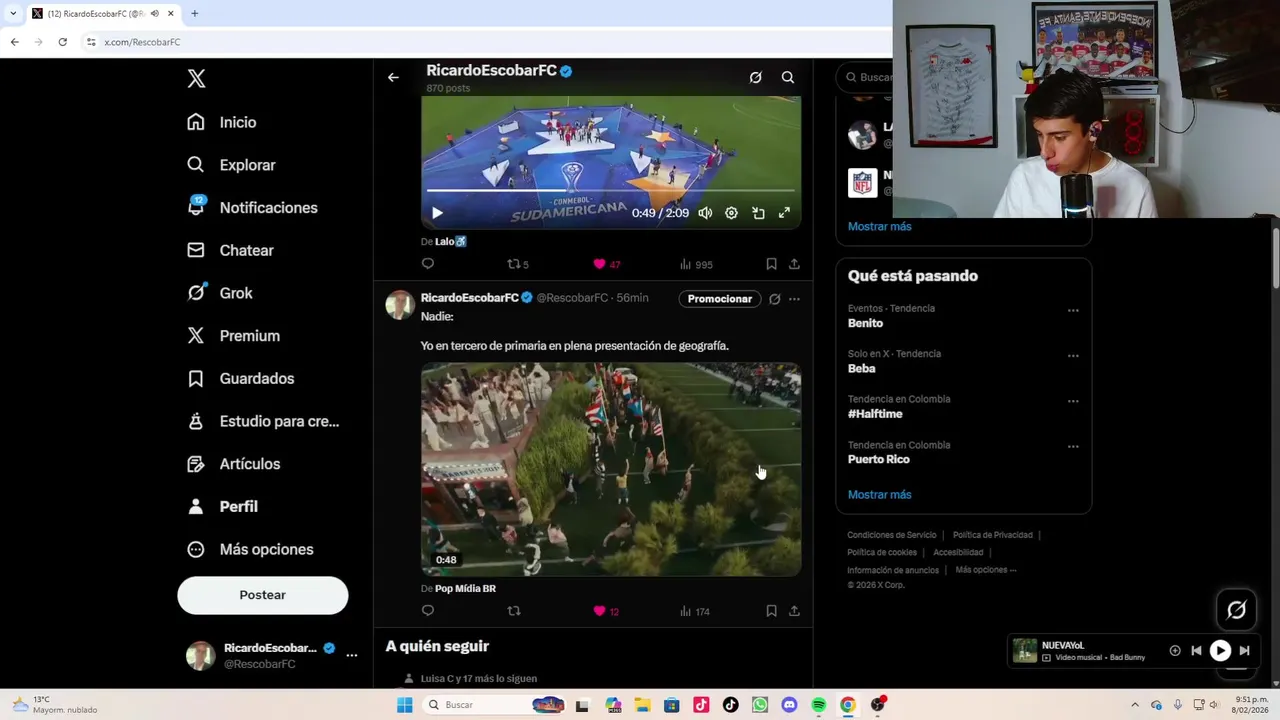Reload the page in Chrome
Image resolution: width=1280 pixels, height=720 pixels.
tap(62, 42)
